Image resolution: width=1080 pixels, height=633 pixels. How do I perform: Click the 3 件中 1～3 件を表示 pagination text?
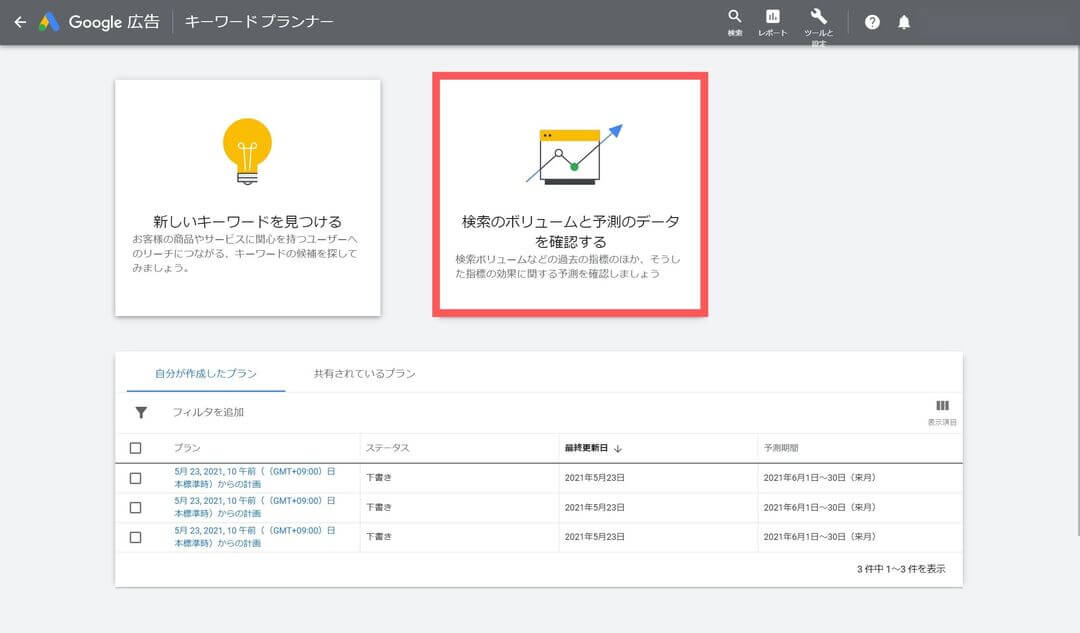pos(901,569)
